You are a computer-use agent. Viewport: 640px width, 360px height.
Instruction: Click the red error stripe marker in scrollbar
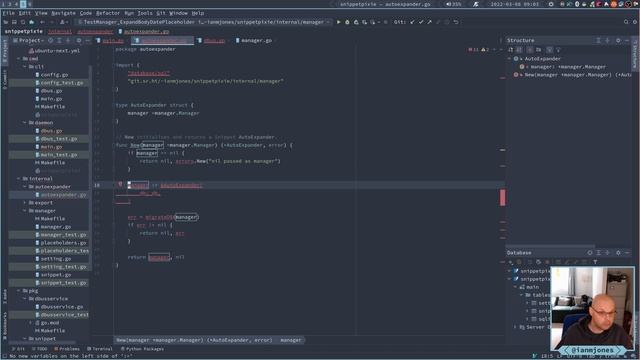502,197
